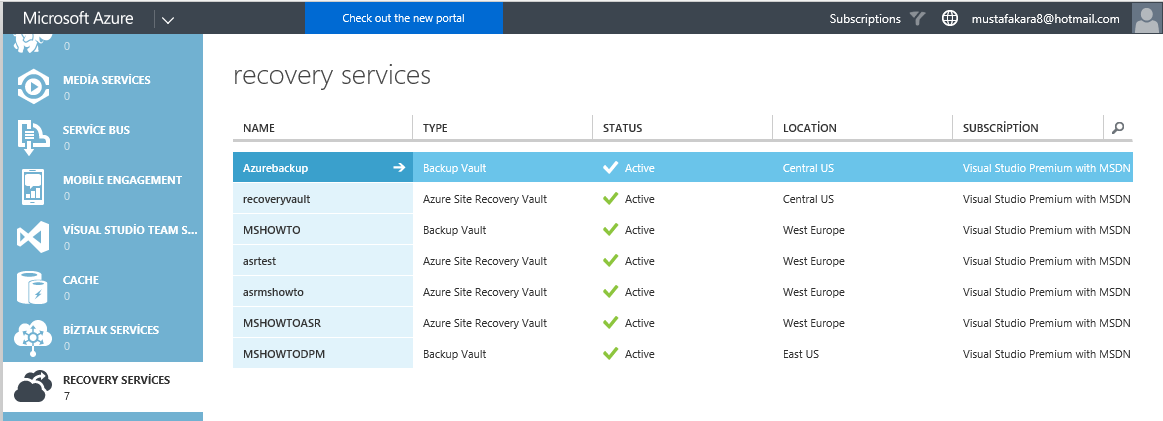The width and height of the screenshot is (1163, 421).
Task: Click Backup Vault type in MSHOWTO row
Action: pos(455,231)
